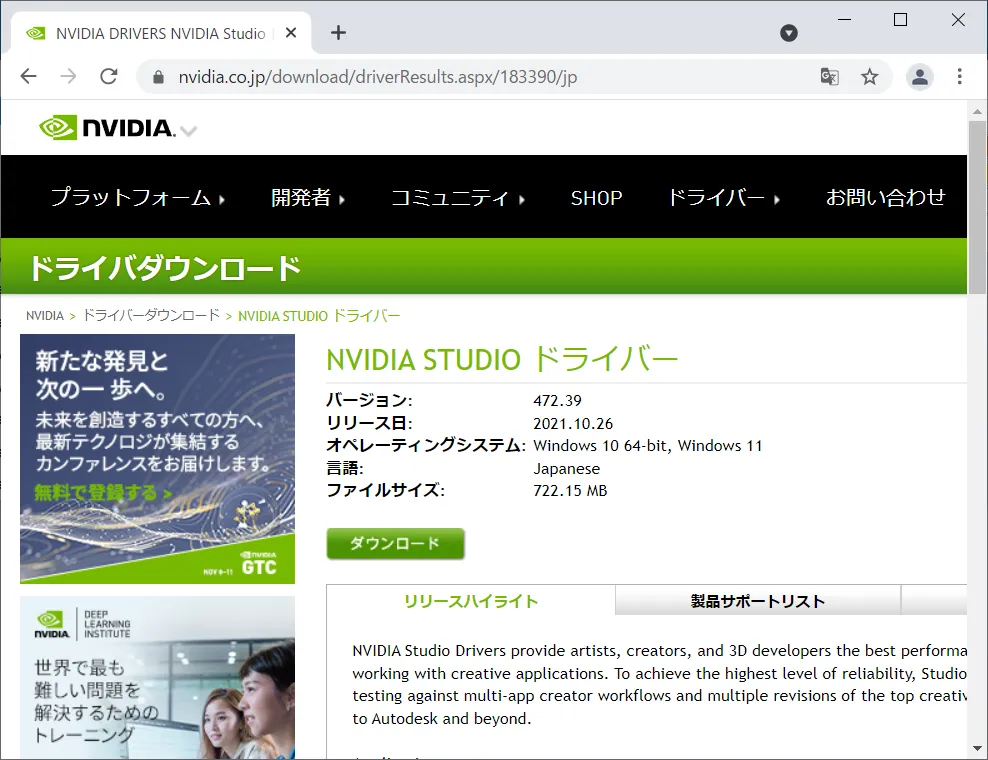Open the Google Translate icon in address bar
This screenshot has height=760, width=988.
(x=829, y=77)
